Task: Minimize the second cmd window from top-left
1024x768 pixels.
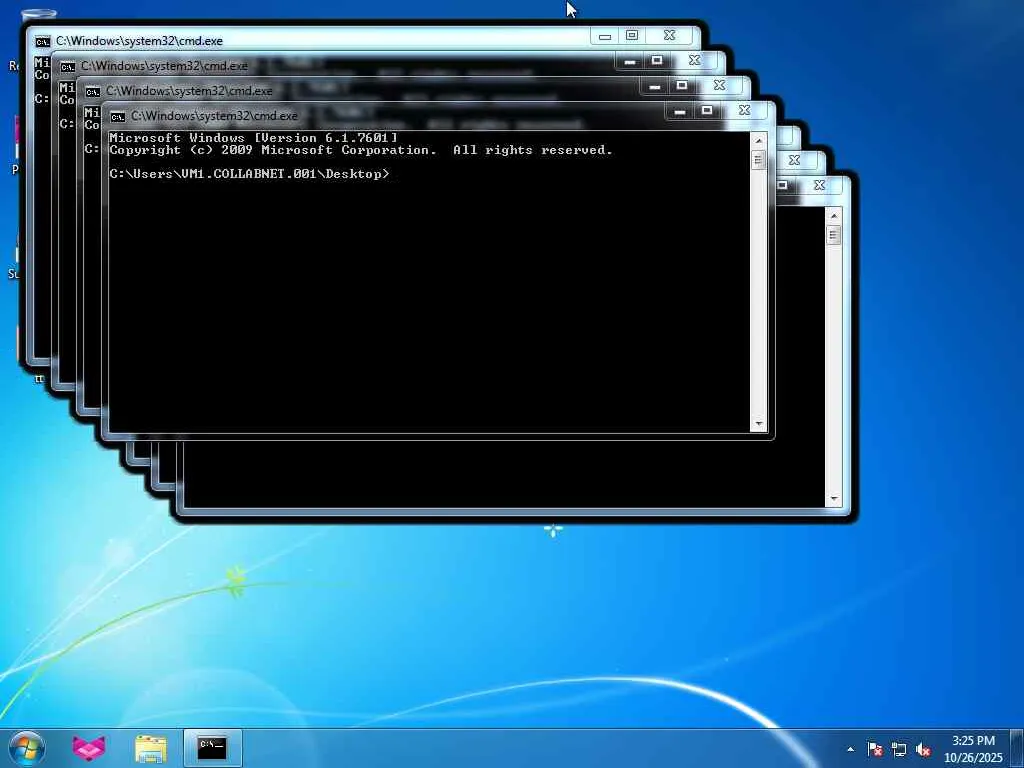Action: [x=630, y=61]
